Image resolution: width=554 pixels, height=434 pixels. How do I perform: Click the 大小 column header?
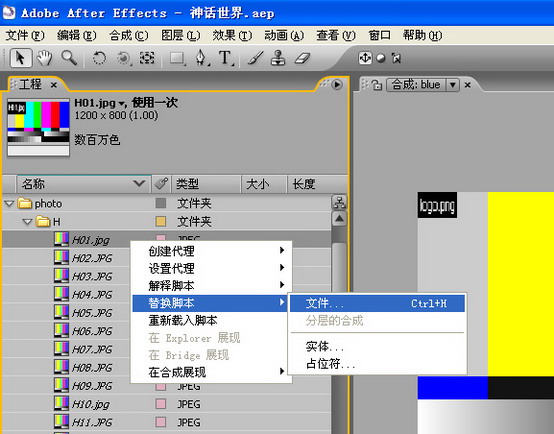tap(264, 184)
